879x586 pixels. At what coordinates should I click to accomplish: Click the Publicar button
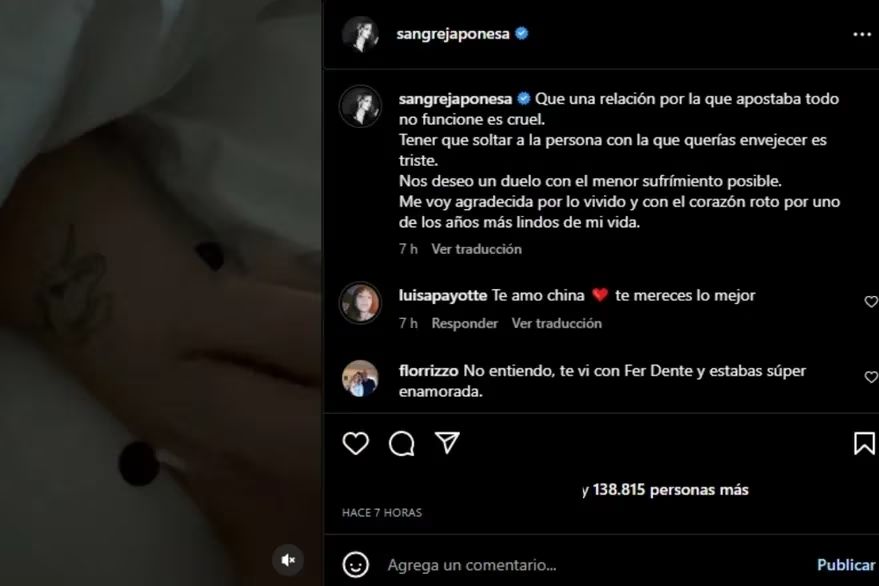coord(845,565)
